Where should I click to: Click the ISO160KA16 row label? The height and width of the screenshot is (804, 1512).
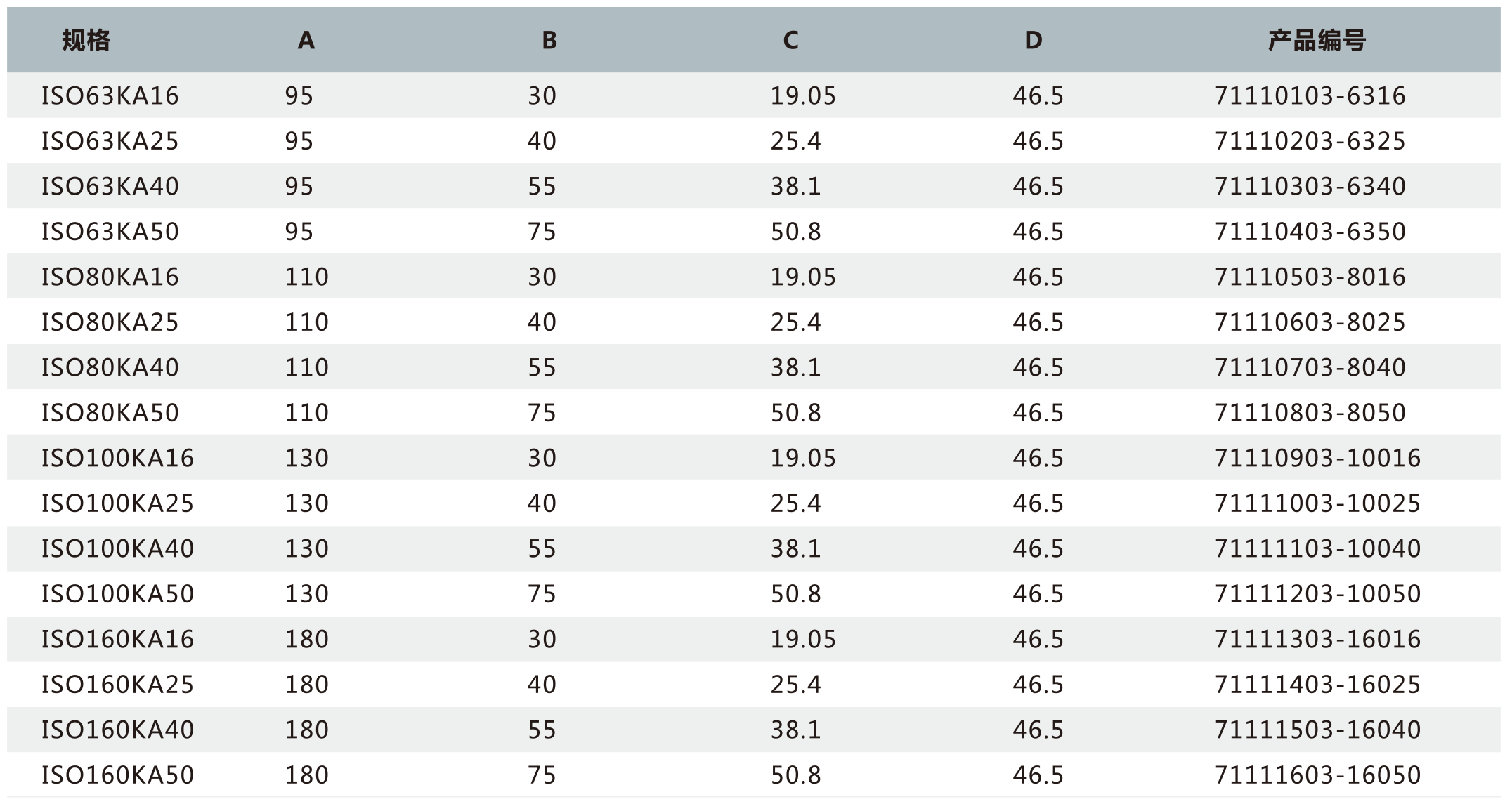tap(117, 639)
